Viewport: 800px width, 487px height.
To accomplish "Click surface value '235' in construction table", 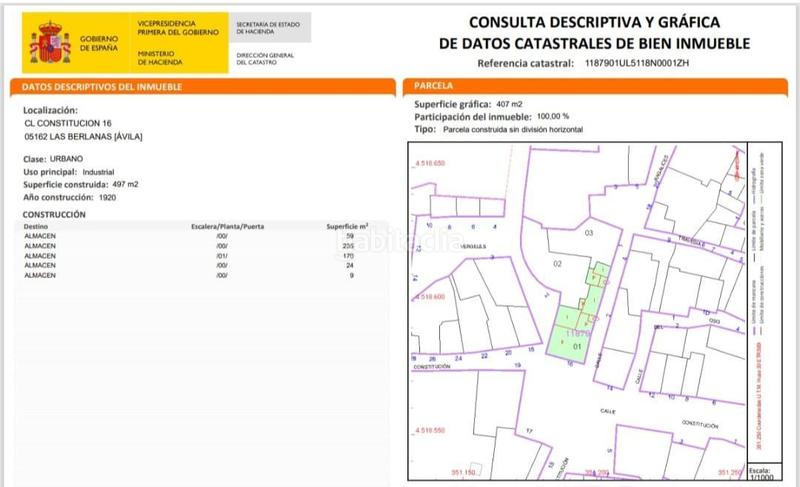I will [x=348, y=246].
